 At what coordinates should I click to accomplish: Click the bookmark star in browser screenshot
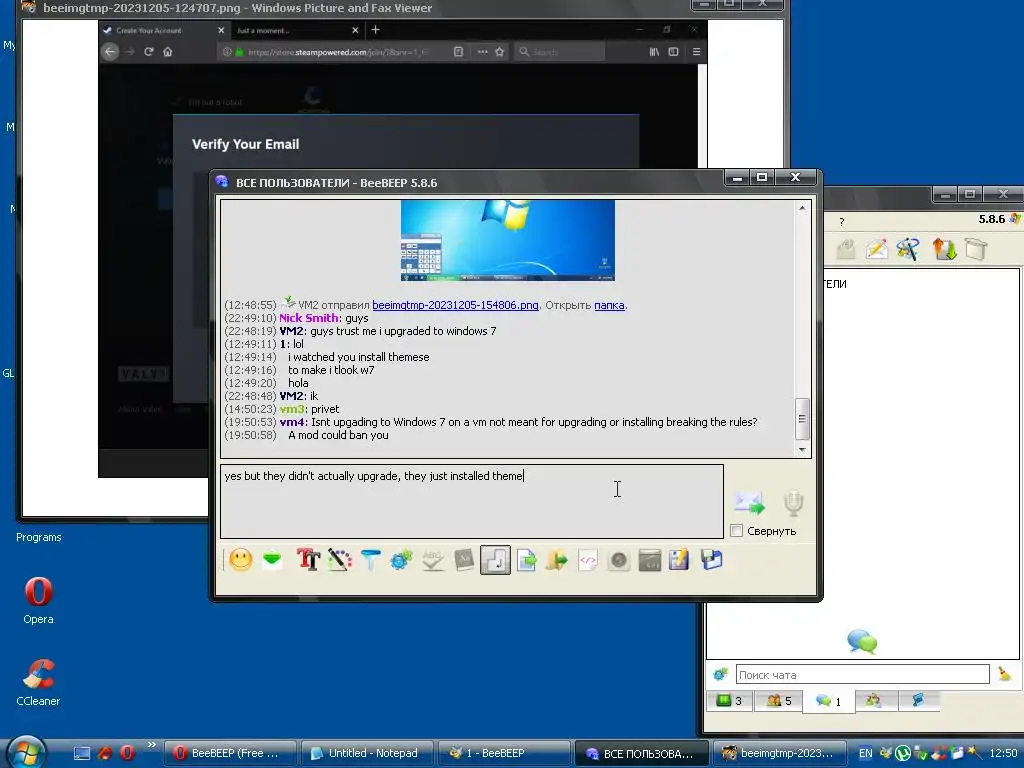tap(500, 52)
